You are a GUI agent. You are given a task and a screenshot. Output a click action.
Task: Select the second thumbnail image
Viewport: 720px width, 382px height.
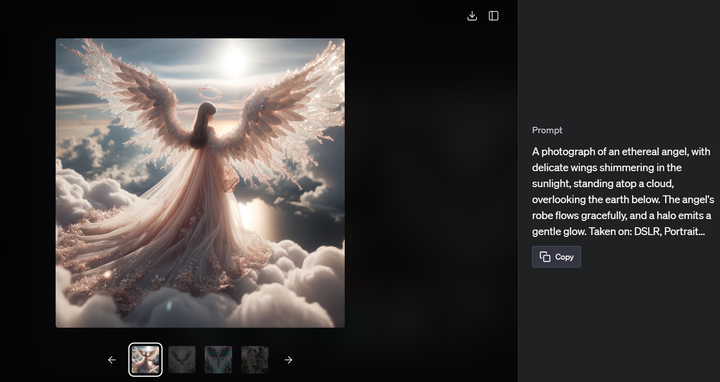pyautogui.click(x=182, y=360)
